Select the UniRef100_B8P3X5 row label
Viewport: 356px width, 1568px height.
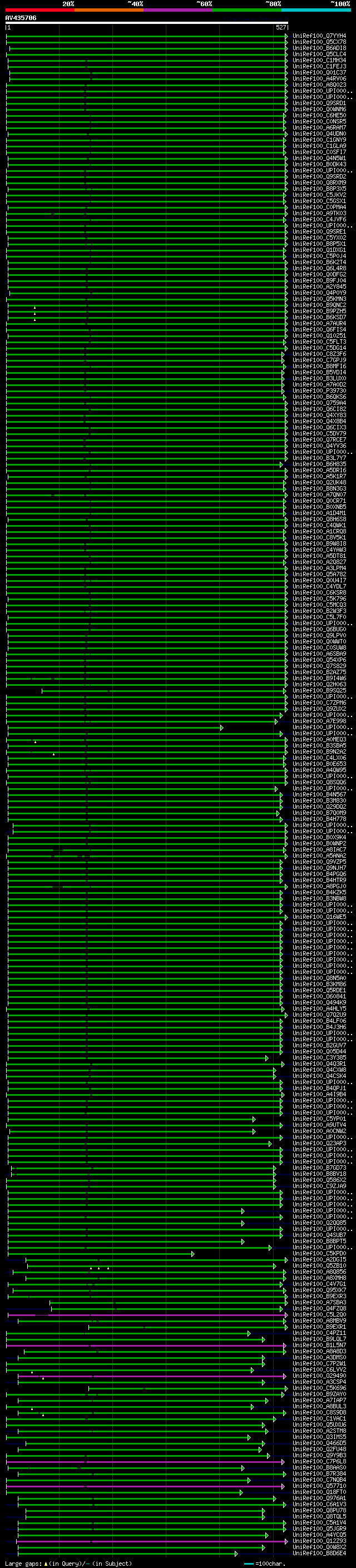click(x=319, y=189)
